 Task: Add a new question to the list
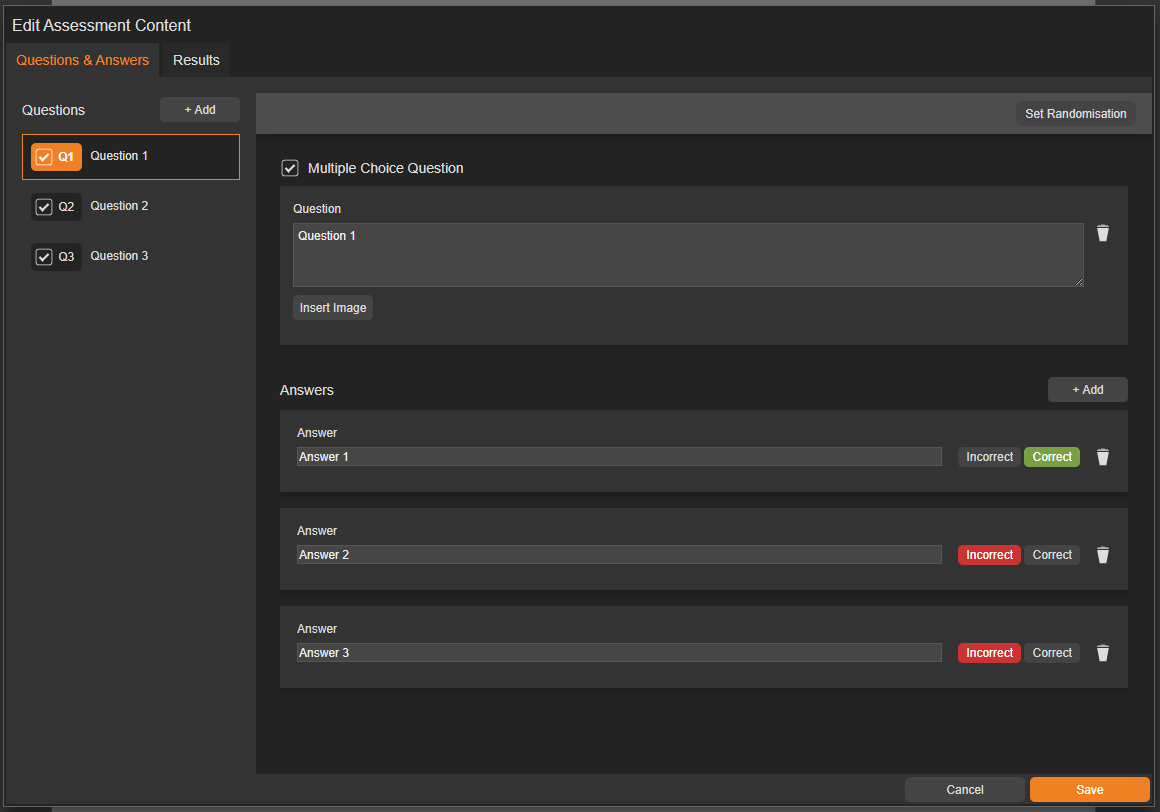(200, 110)
